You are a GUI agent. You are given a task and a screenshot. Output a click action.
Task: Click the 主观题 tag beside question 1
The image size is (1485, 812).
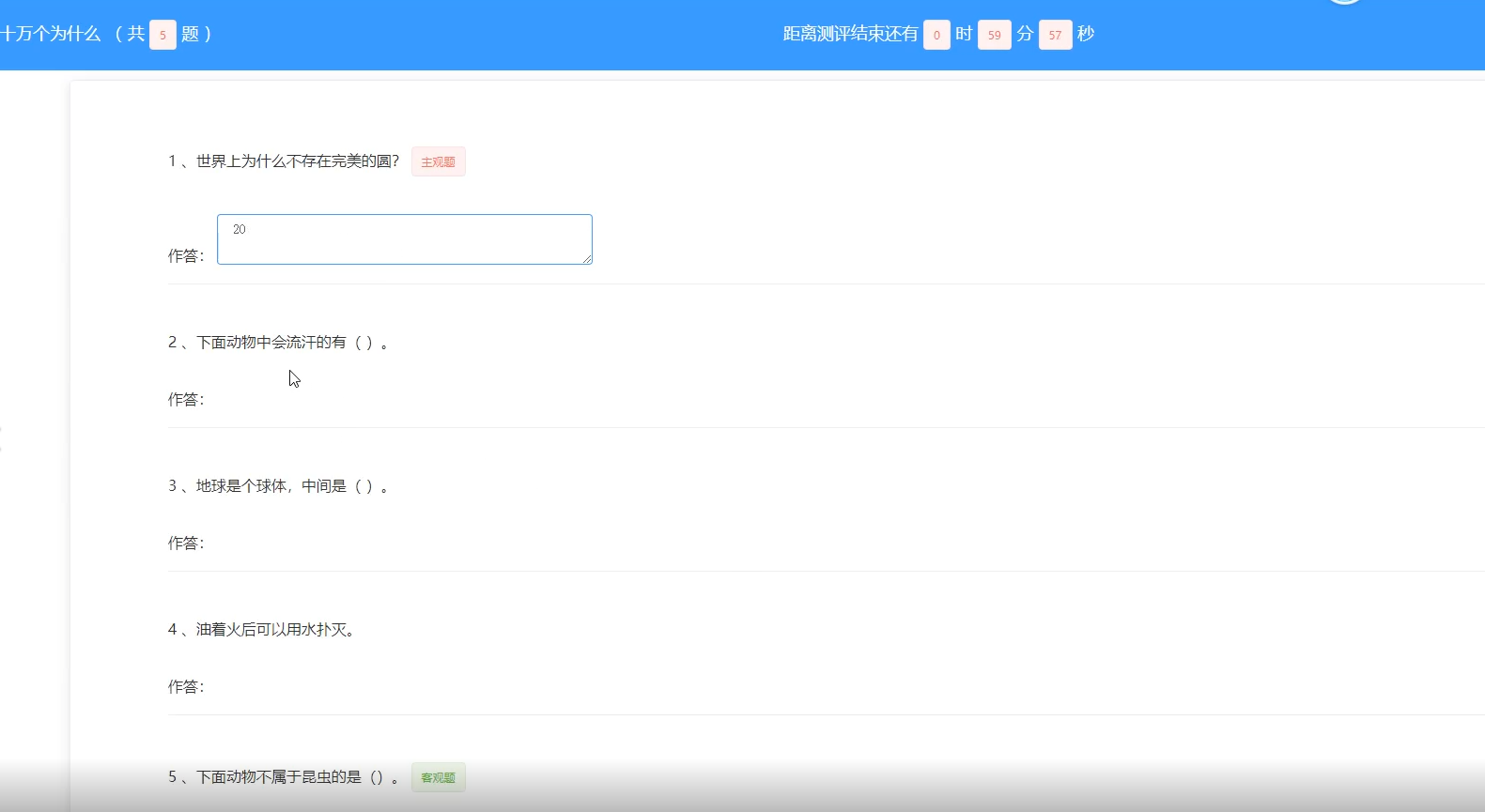click(439, 161)
